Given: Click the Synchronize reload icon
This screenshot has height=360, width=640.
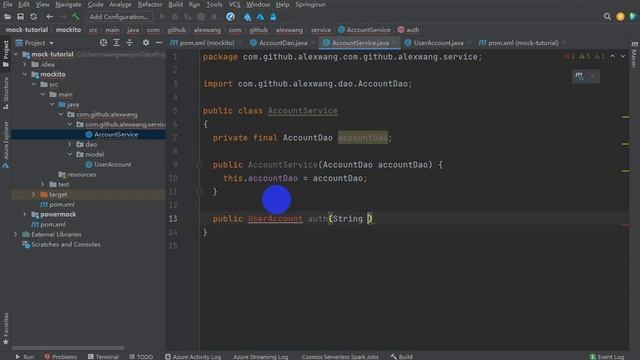Looking at the screenshot, I should pyautogui.click(x=33, y=17).
